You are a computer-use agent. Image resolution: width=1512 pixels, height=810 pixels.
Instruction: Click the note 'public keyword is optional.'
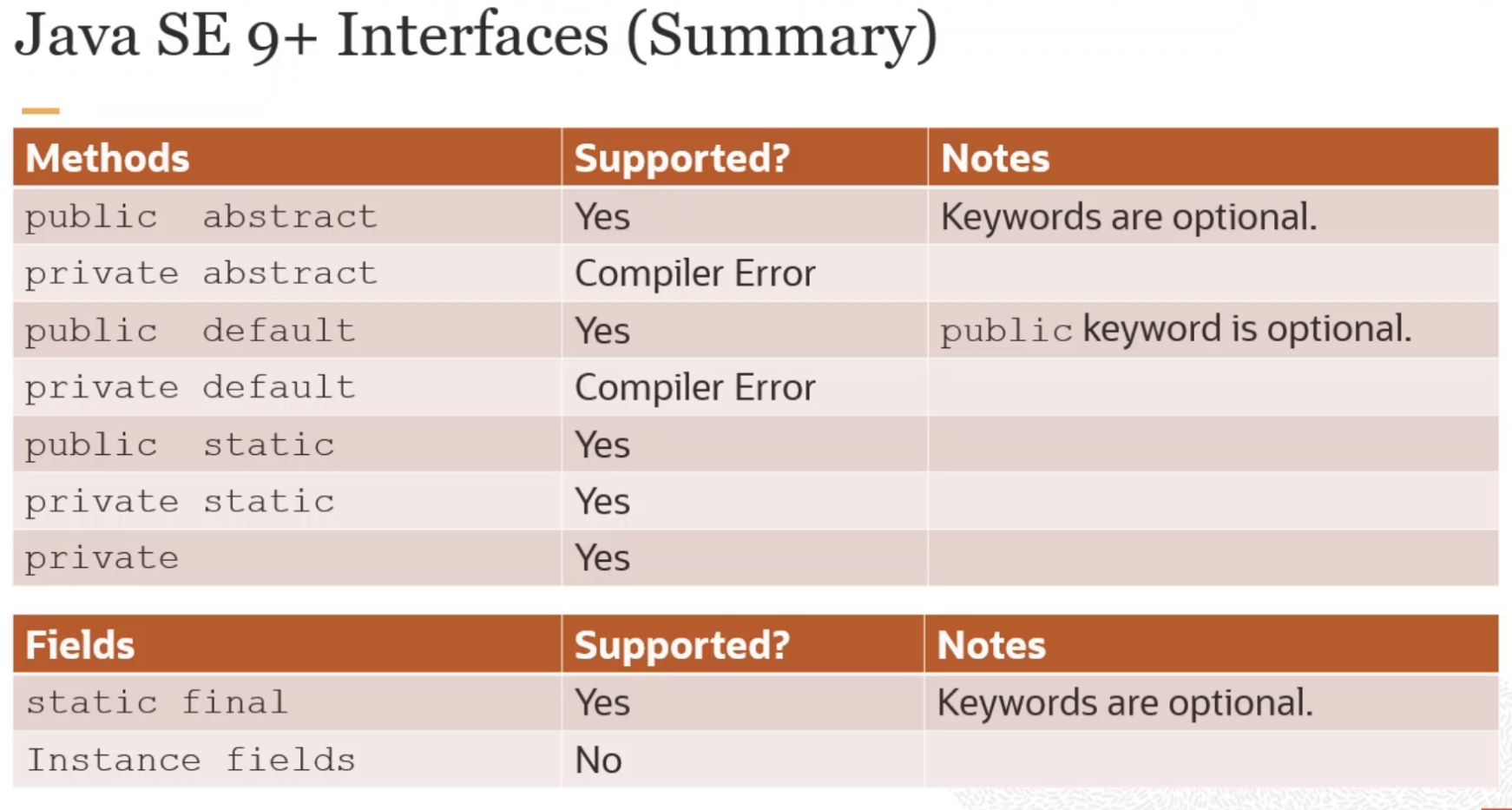(x=1176, y=330)
